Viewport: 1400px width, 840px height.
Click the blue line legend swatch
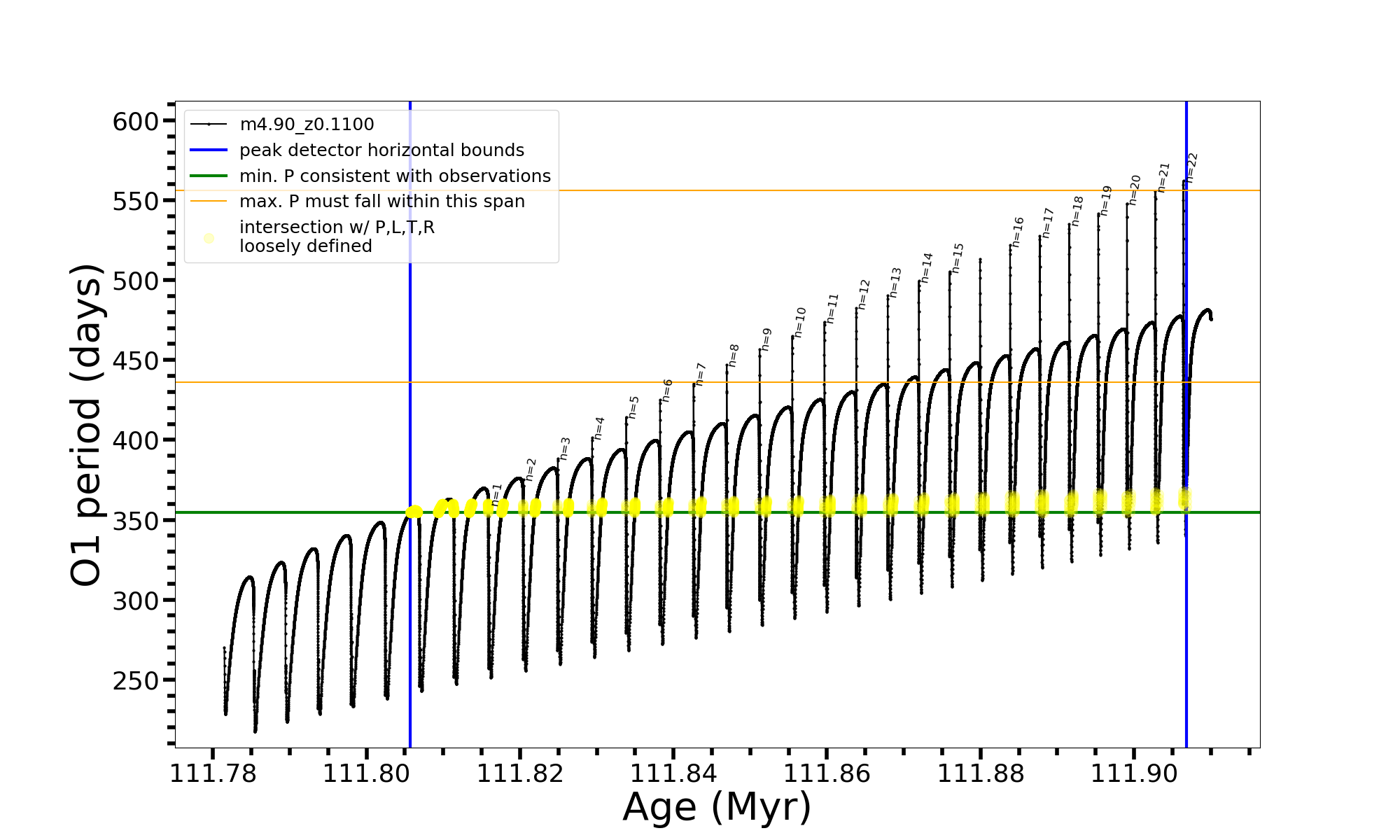[x=209, y=150]
